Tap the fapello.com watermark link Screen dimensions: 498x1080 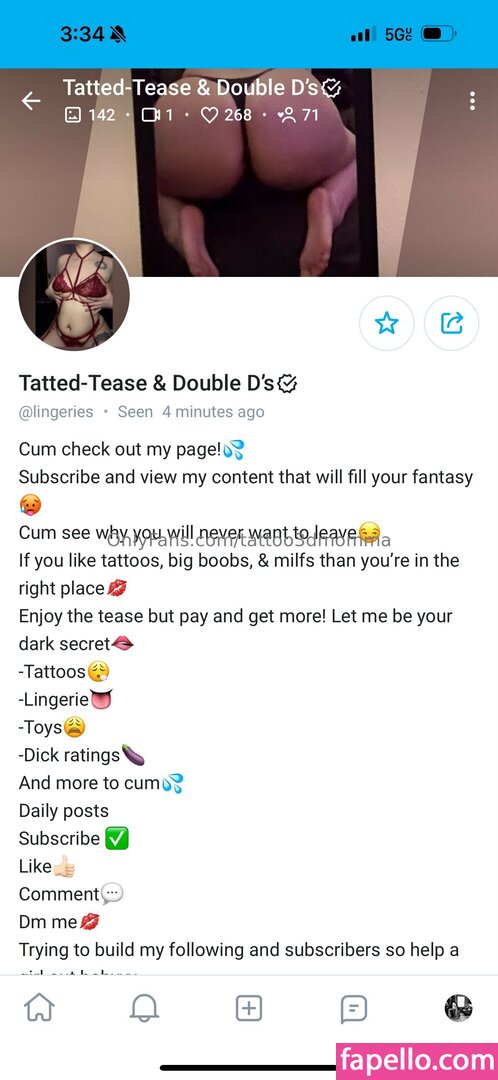(417, 1061)
